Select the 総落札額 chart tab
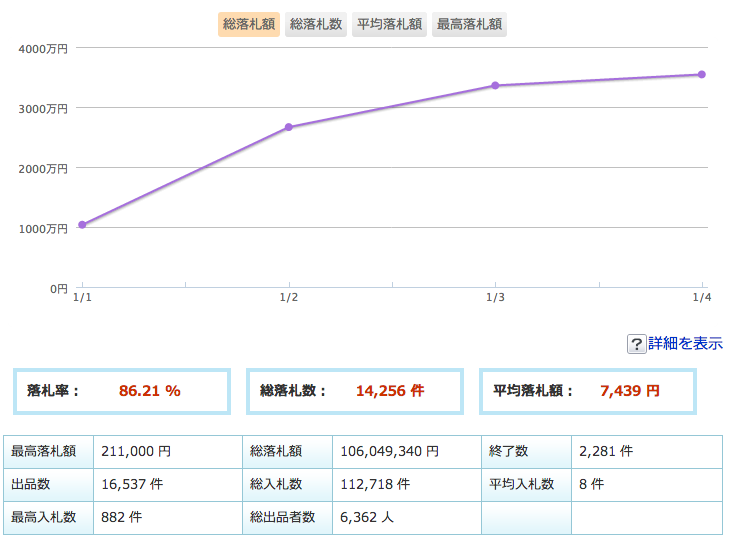 pos(249,24)
